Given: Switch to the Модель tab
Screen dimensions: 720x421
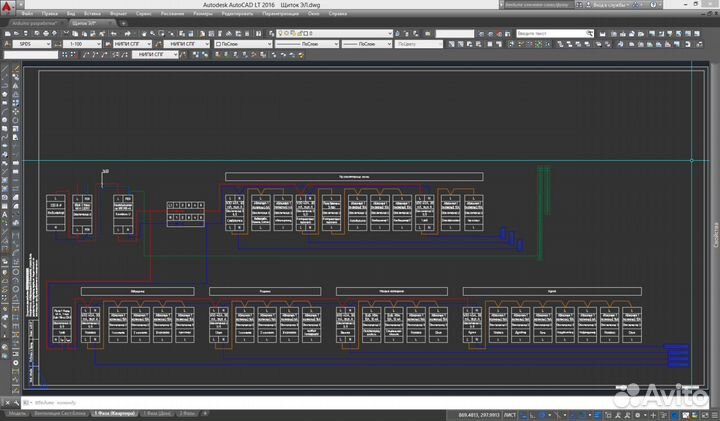Looking at the screenshot, I should [16, 413].
